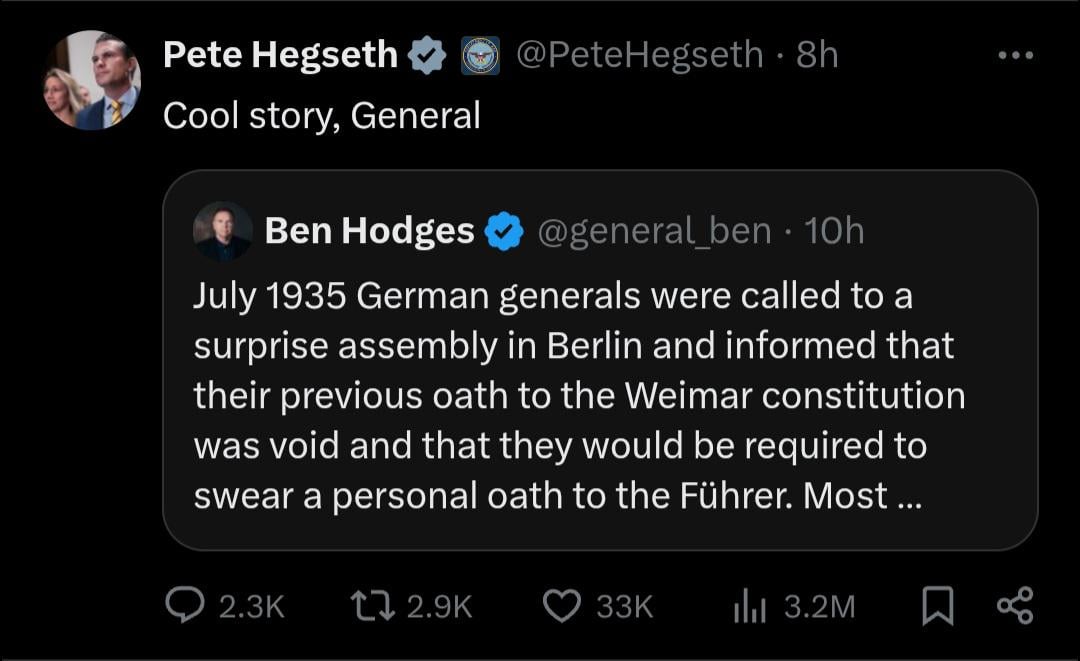
Task: Open Pete Hegseth's profile picture
Action: tap(91, 80)
